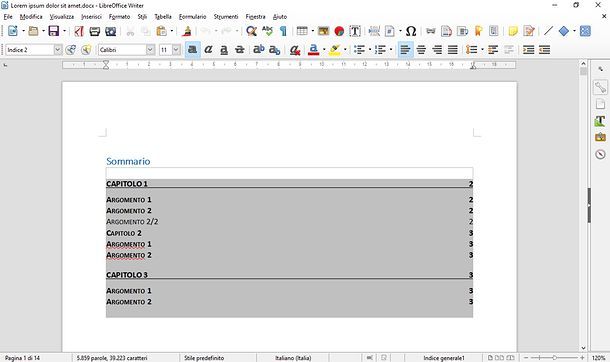Open the Calibri font name dropdown
Image resolution: width=610 pixels, height=362 pixels.
pyautogui.click(x=151, y=50)
